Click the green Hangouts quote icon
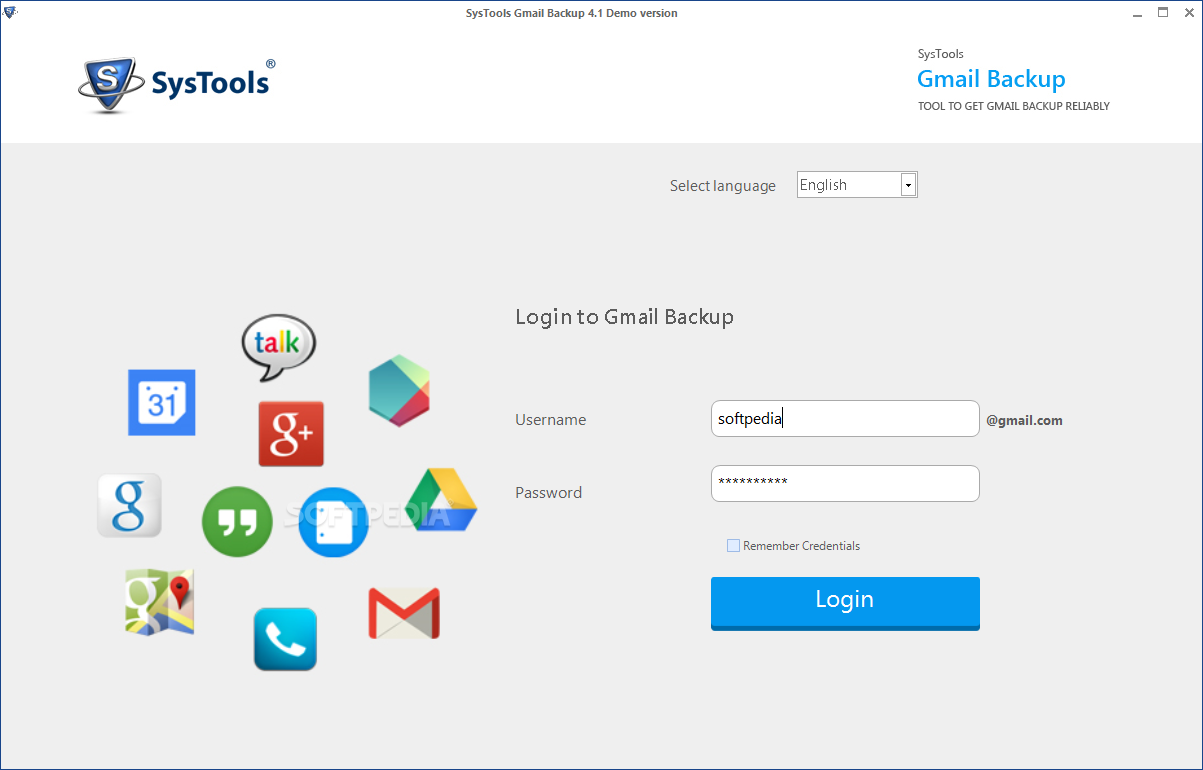Viewport: 1203px width, 770px height. (237, 522)
